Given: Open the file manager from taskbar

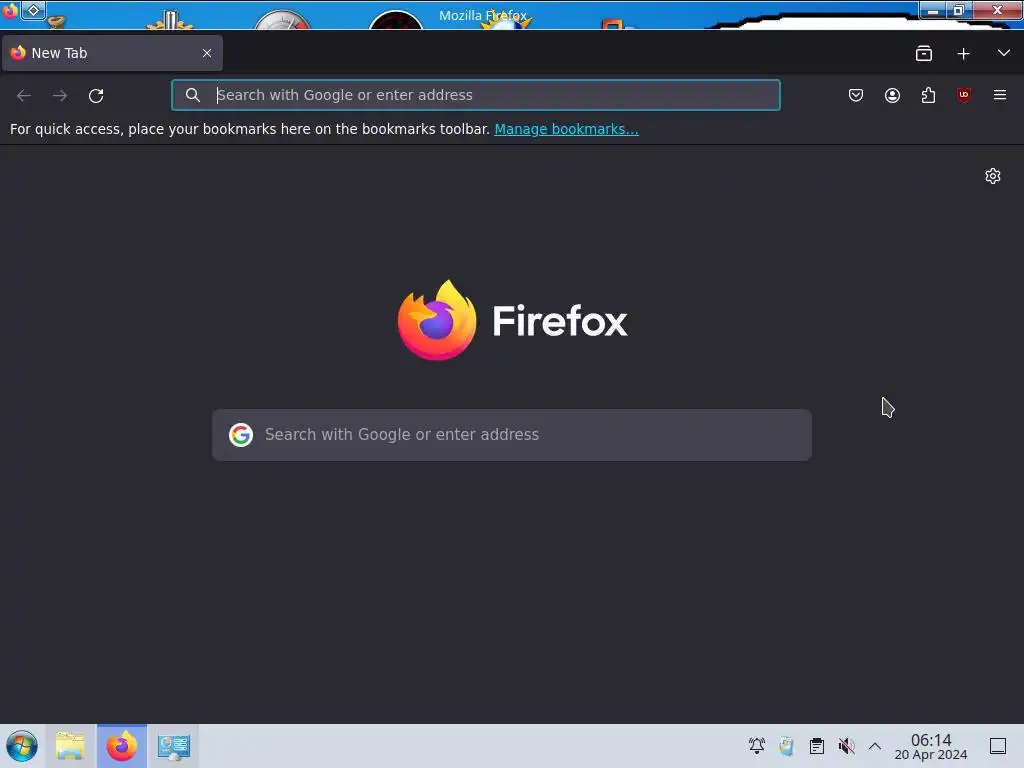Looking at the screenshot, I should [70, 746].
